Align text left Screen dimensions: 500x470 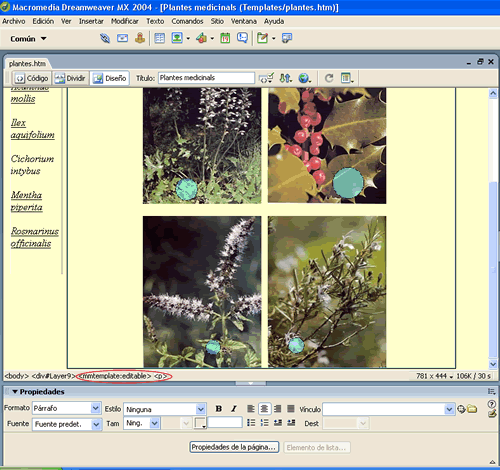point(251,409)
